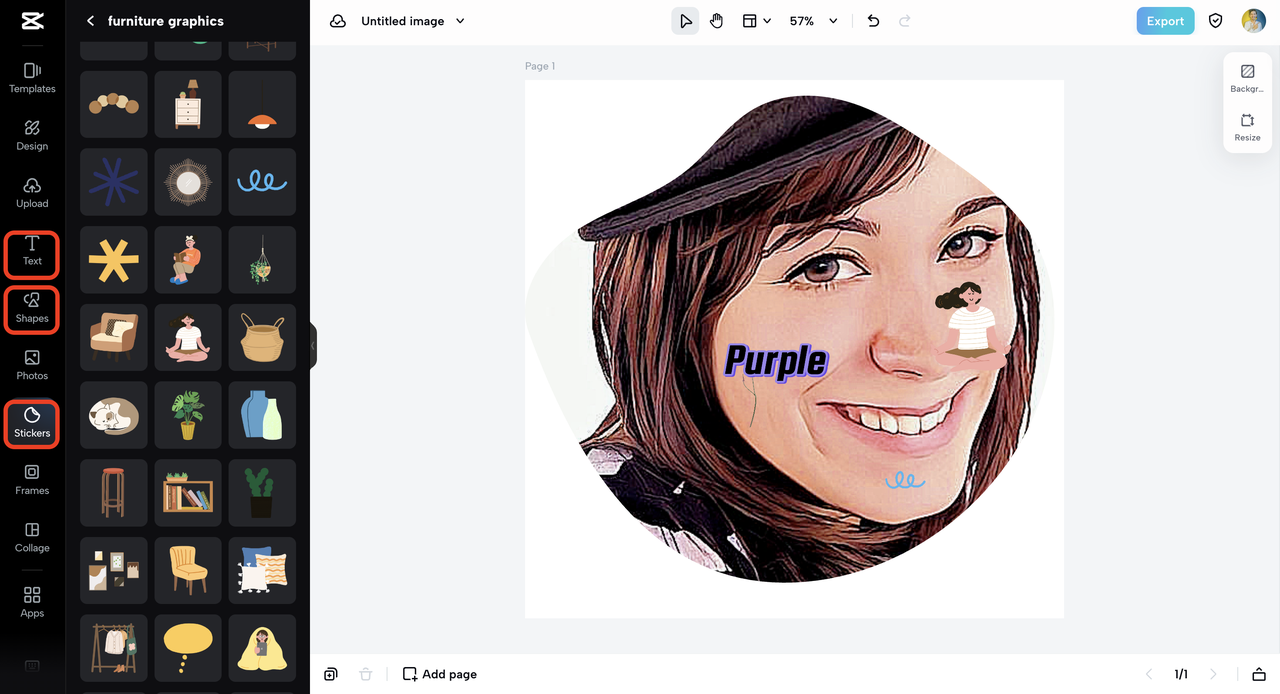Select the blue squiggle sticker on canvas
Image resolution: width=1280 pixels, height=694 pixels.
pos(904,481)
